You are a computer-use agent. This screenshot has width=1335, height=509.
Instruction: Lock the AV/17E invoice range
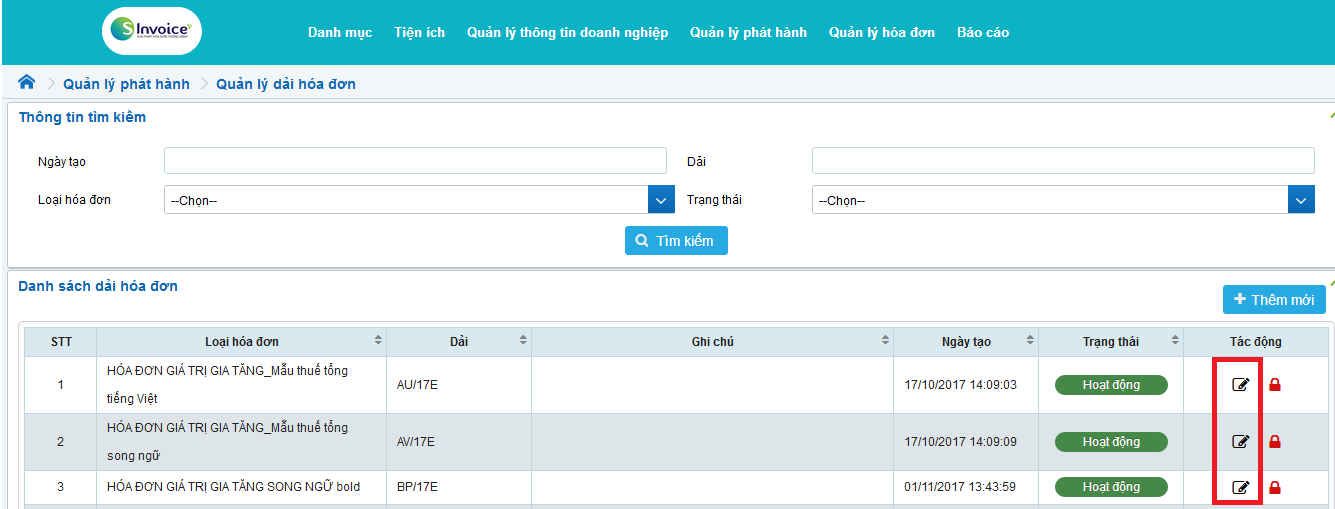tap(1274, 442)
